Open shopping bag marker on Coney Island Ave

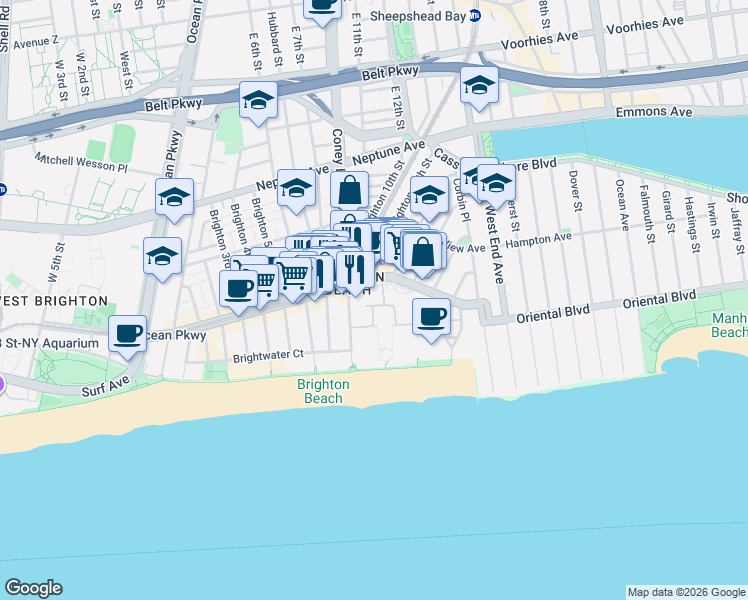(x=350, y=190)
